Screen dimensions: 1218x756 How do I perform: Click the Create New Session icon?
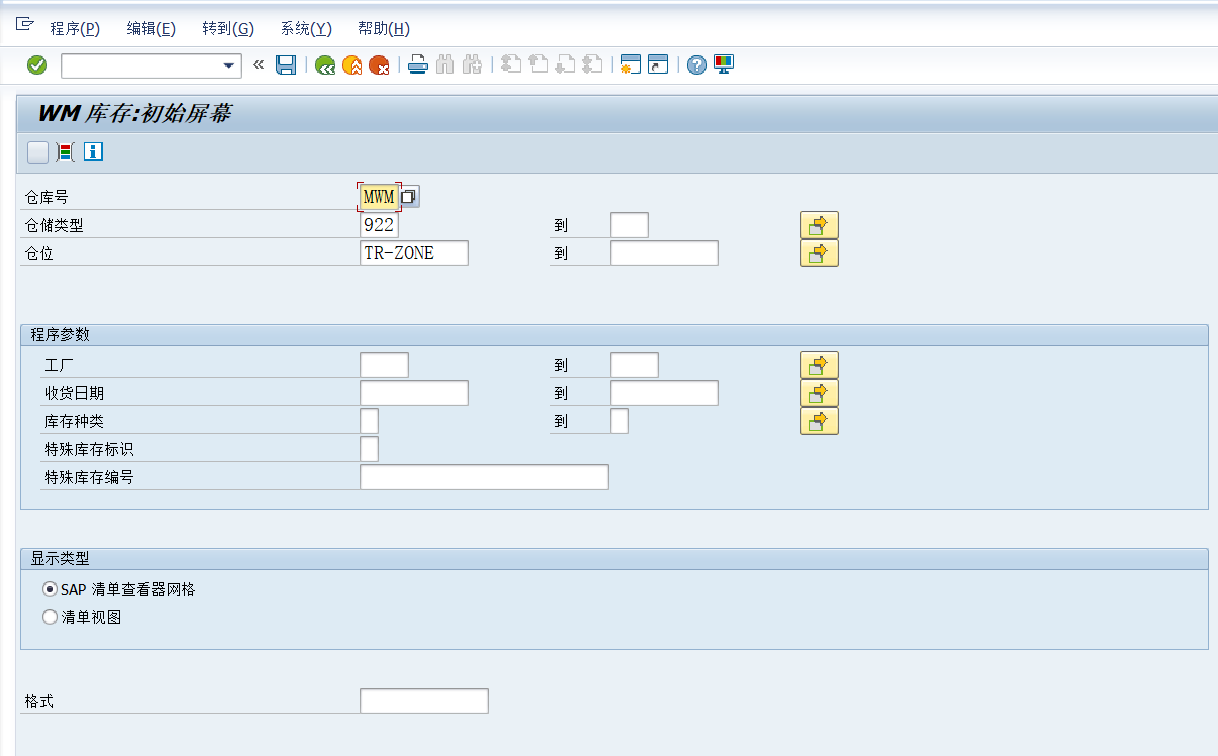click(631, 65)
